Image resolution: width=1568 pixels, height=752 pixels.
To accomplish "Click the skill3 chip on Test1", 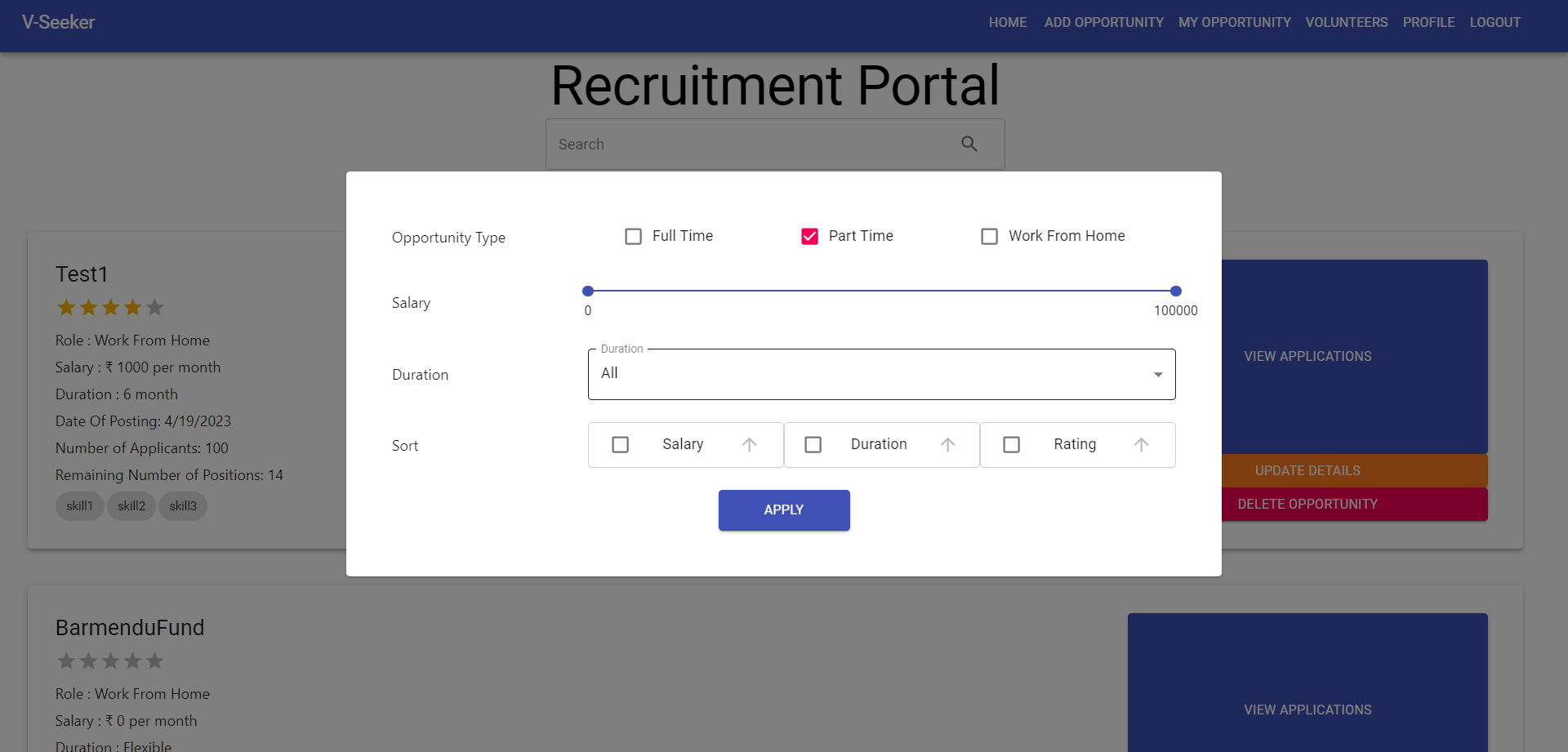I will [x=183, y=506].
